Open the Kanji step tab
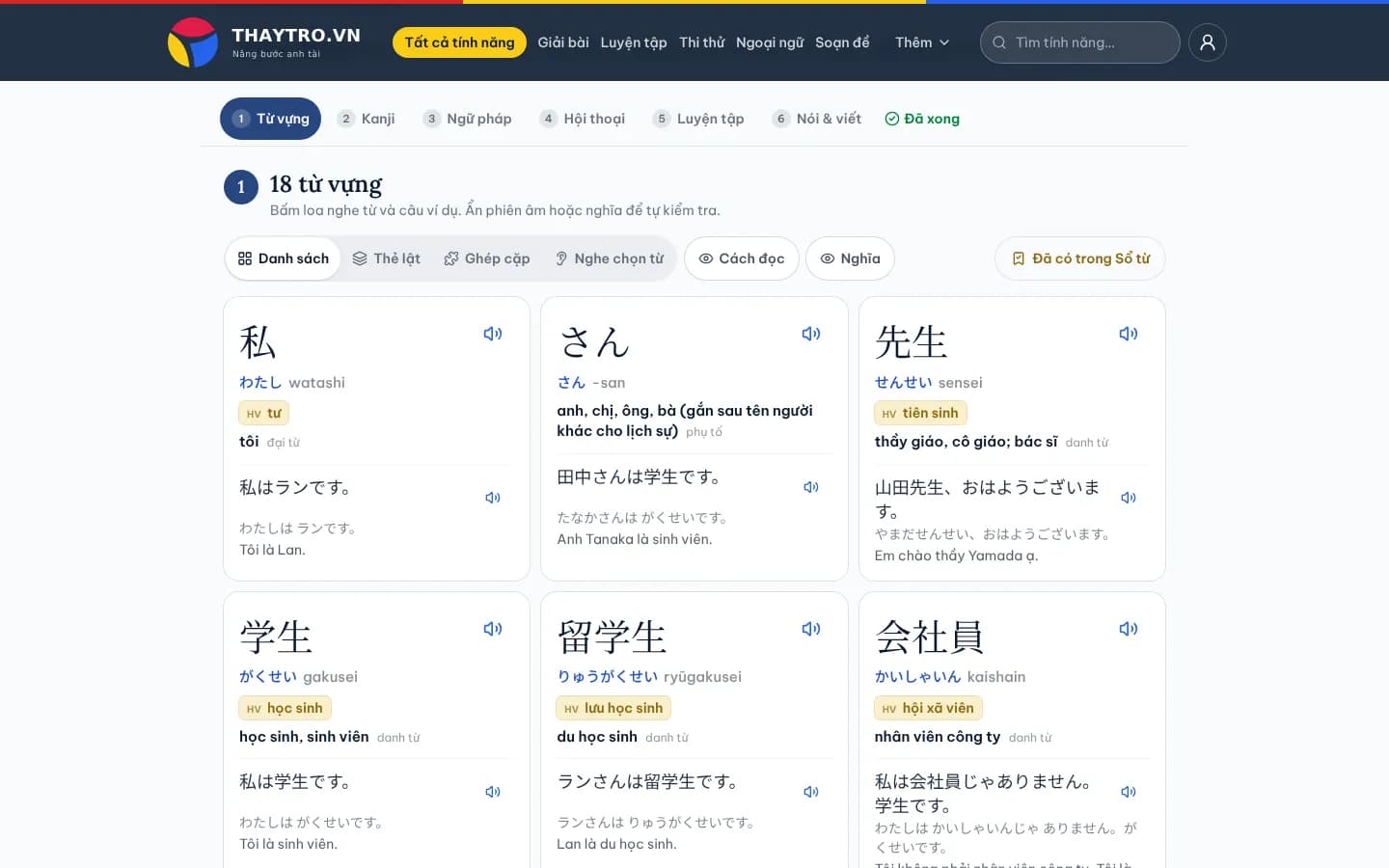The image size is (1389, 868). pos(367,119)
